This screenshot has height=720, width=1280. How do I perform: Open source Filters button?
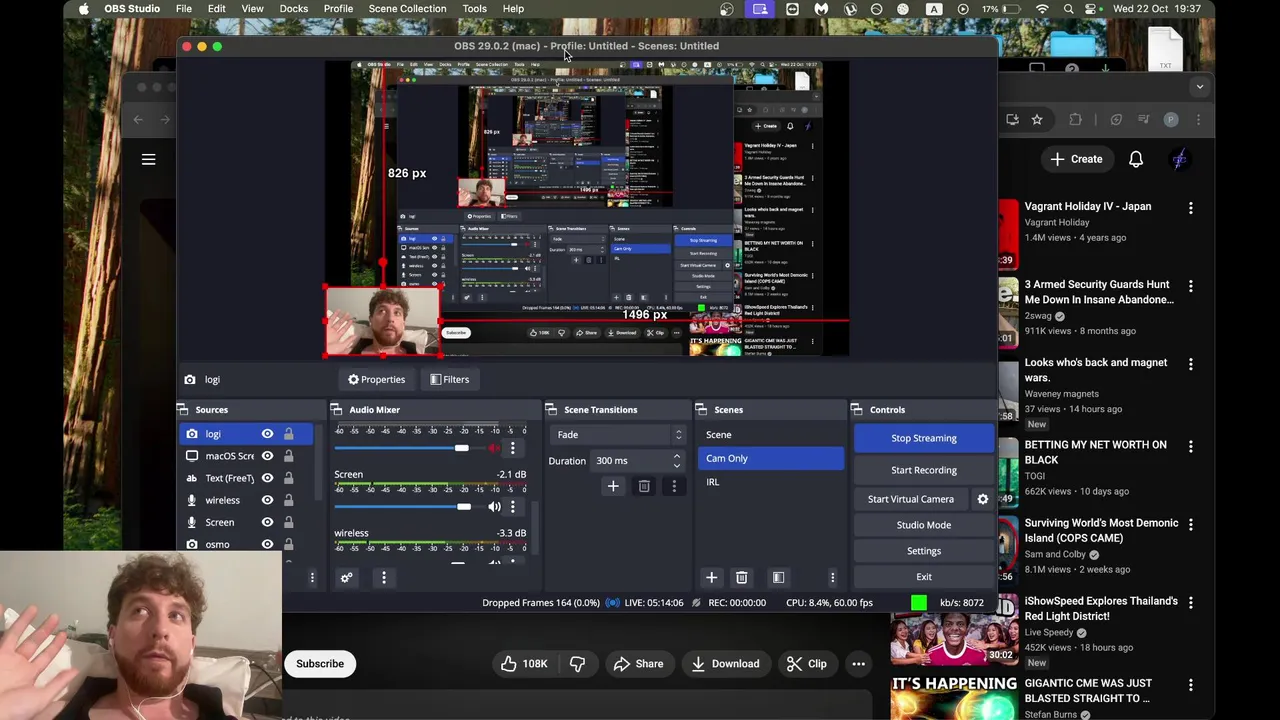click(x=449, y=380)
